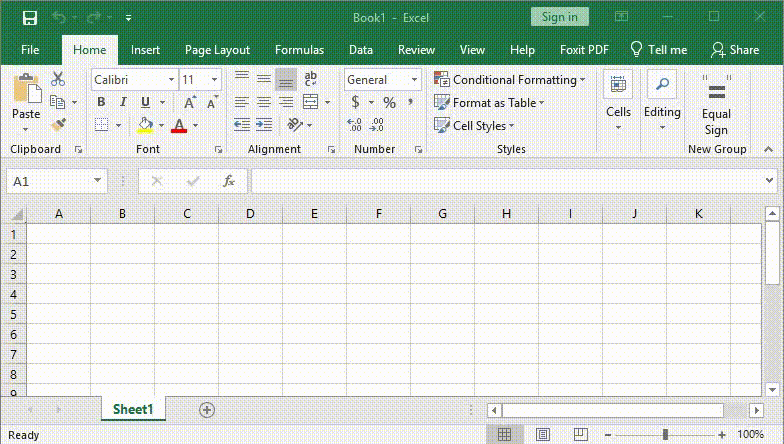Screen dimensions: 784x444
Task: Open Name Box A1 dropdown arrow
Action: click(x=98, y=180)
